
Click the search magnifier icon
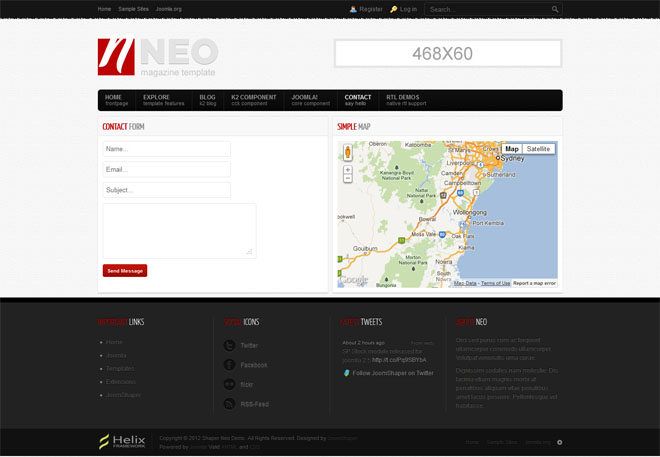point(555,9)
